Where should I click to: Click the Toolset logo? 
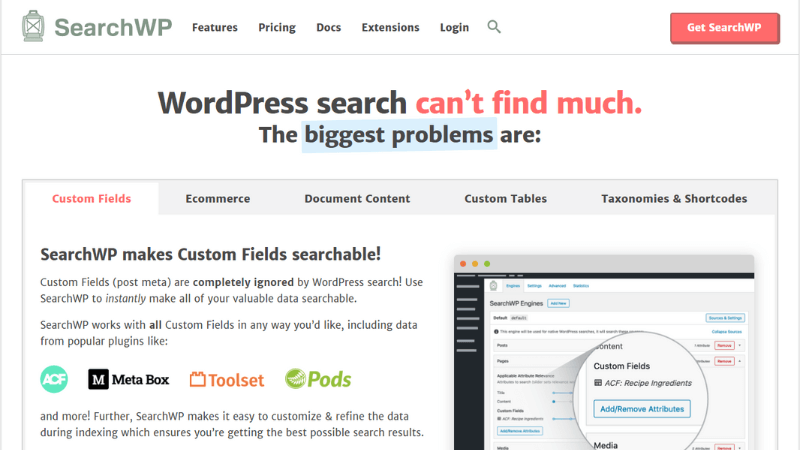pyautogui.click(x=227, y=380)
